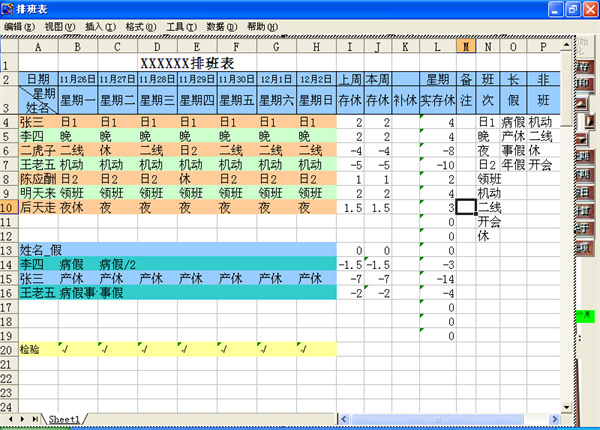Click the 姓名_假 cell in row 13
Image resolution: width=600 pixels, height=430 pixels.
click(40, 249)
